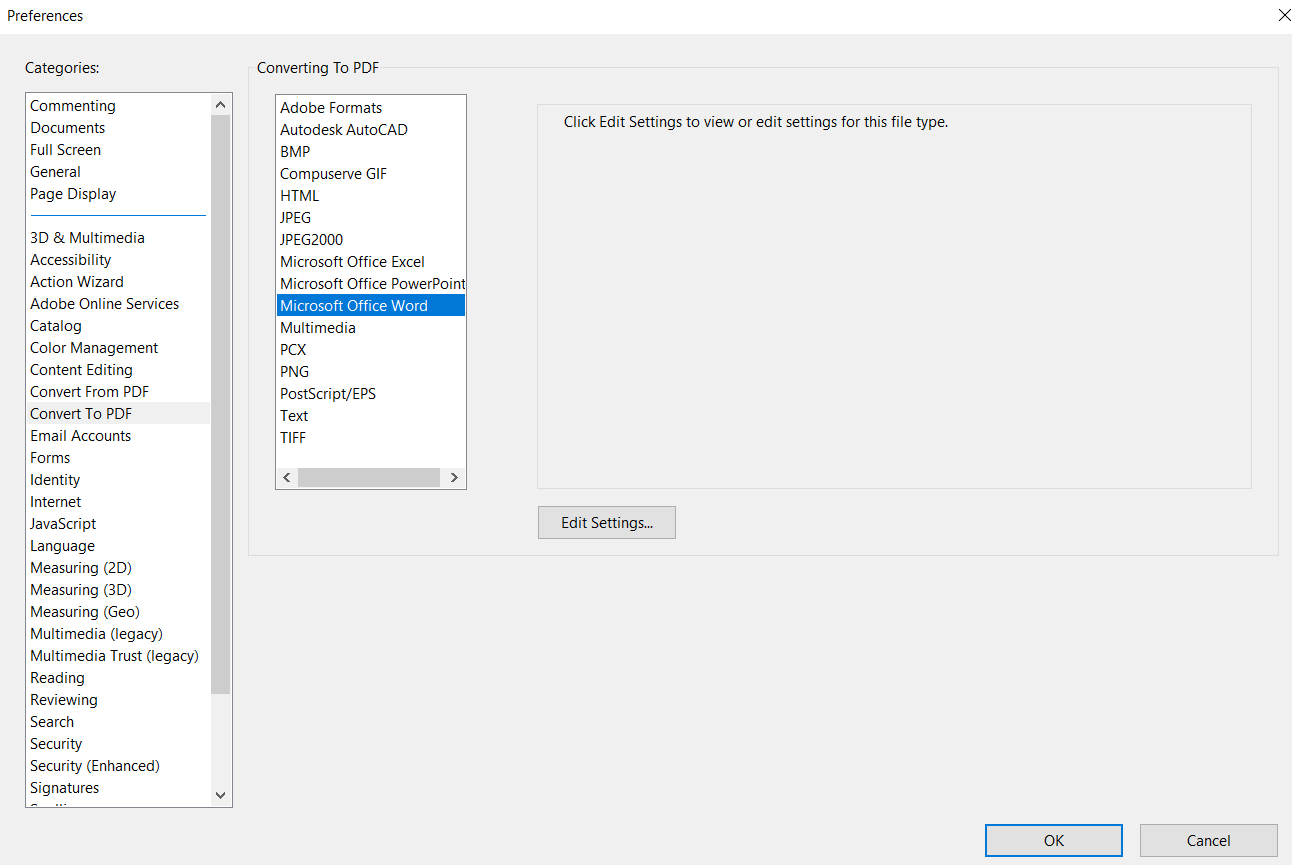Image resolution: width=1292 pixels, height=865 pixels.
Task: Click the right arrow on the horizontal scrollbar
Action: 454,477
